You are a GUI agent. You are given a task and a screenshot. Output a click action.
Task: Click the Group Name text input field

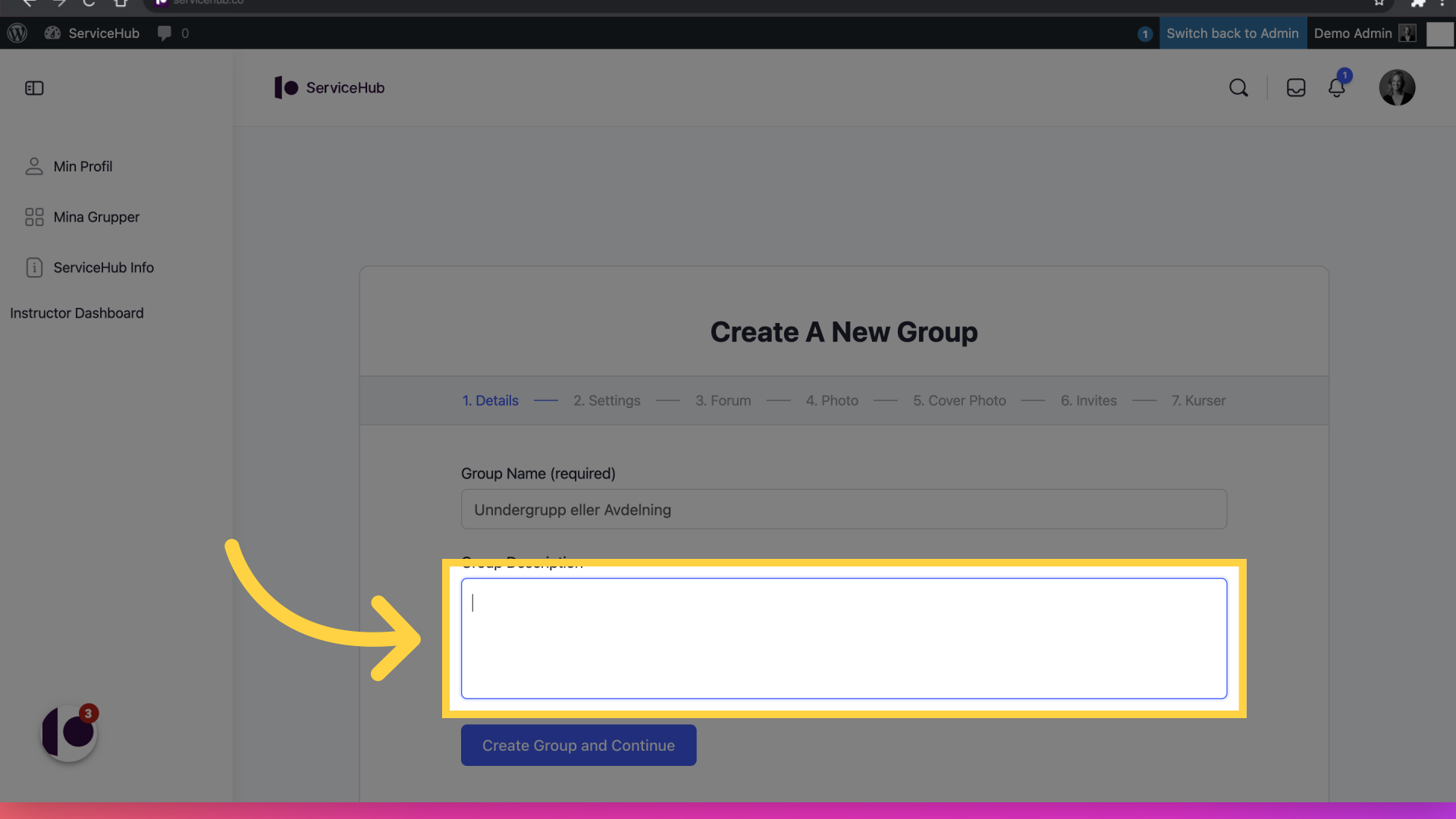pos(844,509)
